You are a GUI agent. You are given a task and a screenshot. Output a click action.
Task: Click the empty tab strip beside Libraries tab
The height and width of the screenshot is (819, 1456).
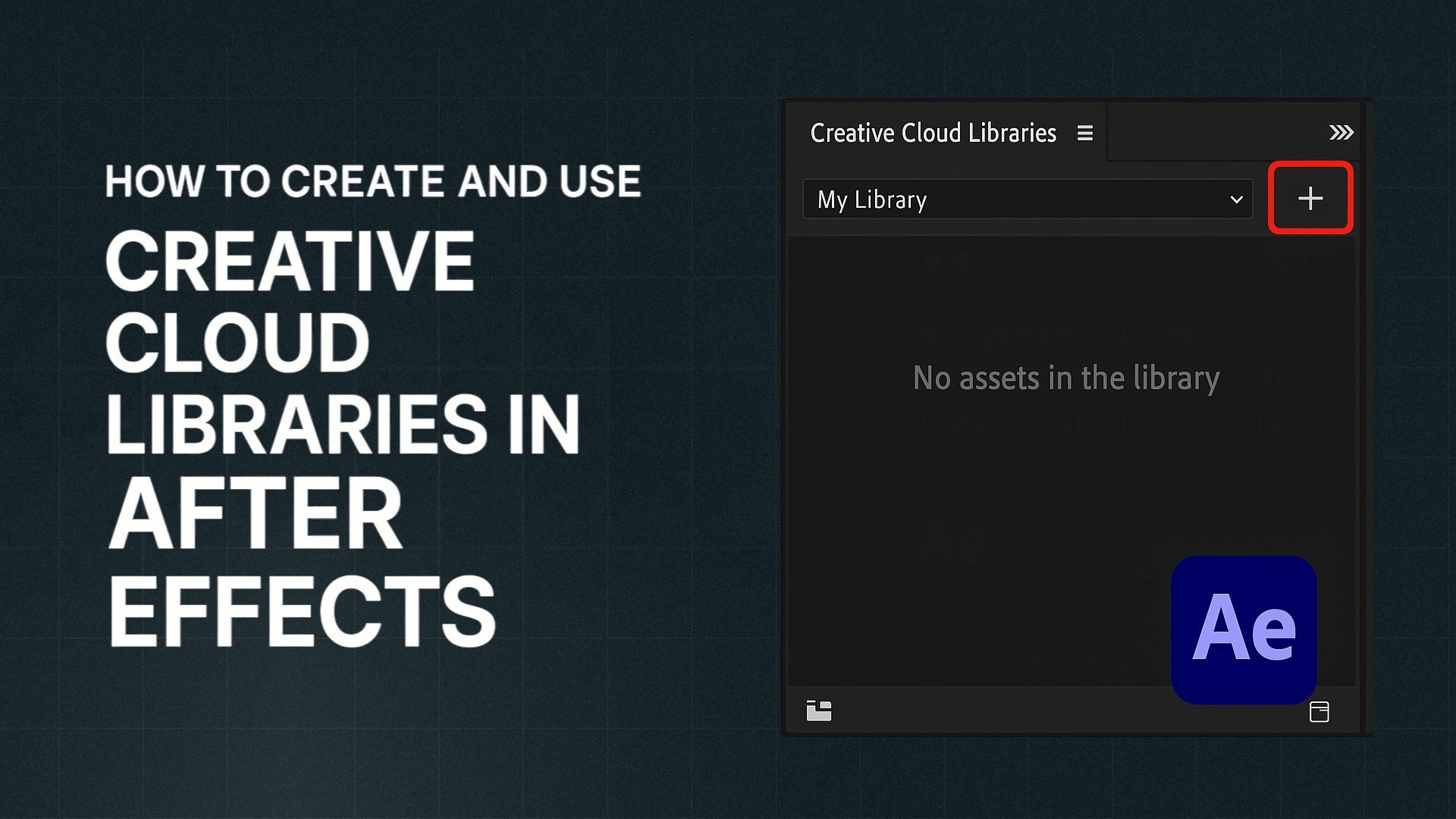[x=1213, y=133]
